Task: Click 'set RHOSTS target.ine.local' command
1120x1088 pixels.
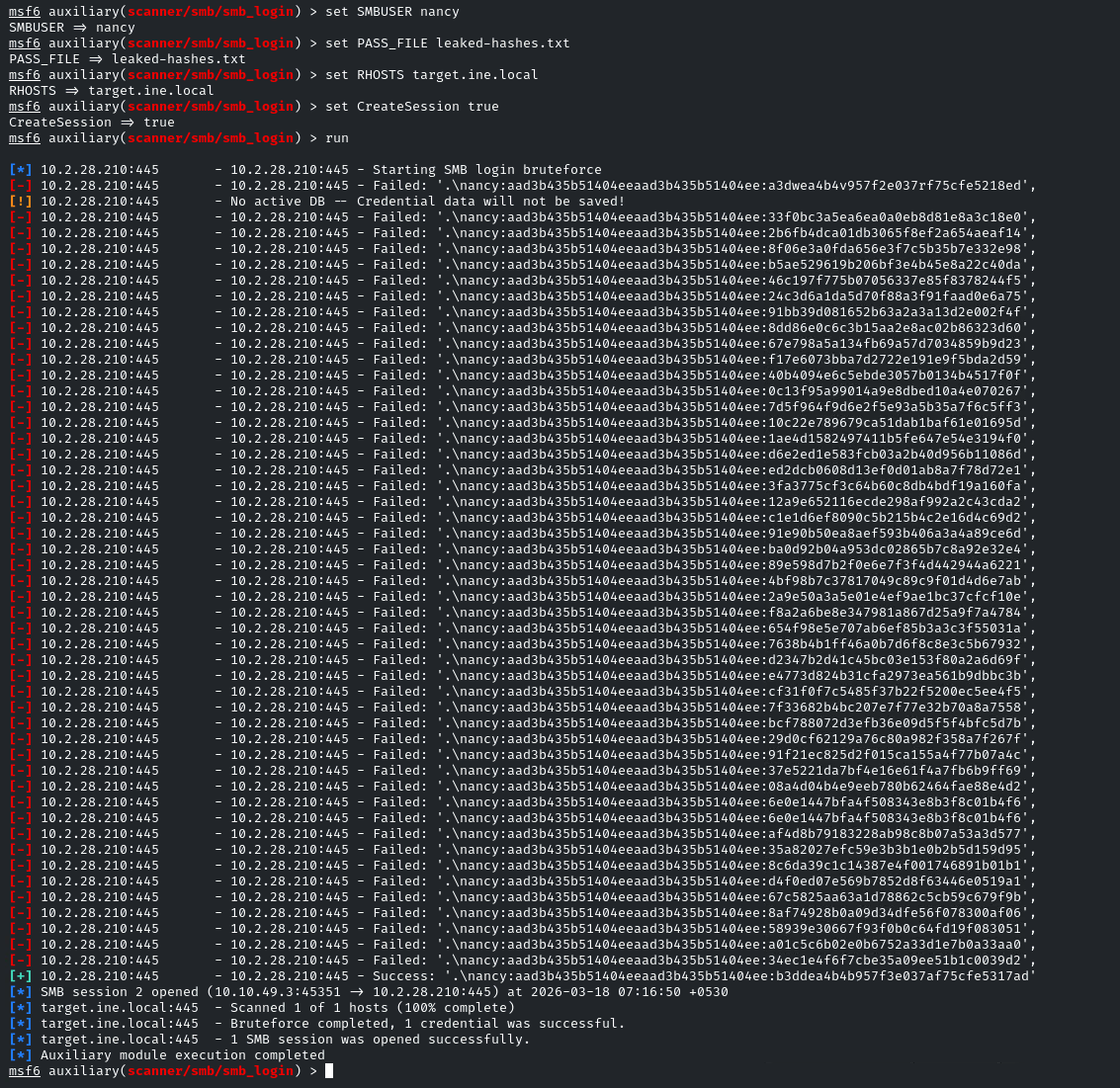Action: (x=431, y=74)
